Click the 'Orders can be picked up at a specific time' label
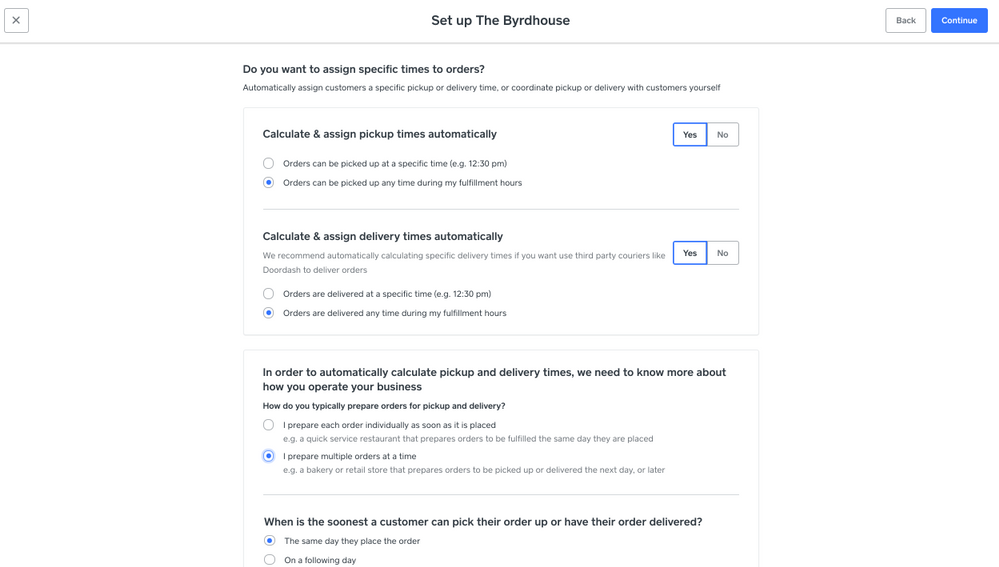This screenshot has height=567, width=999. (x=394, y=163)
